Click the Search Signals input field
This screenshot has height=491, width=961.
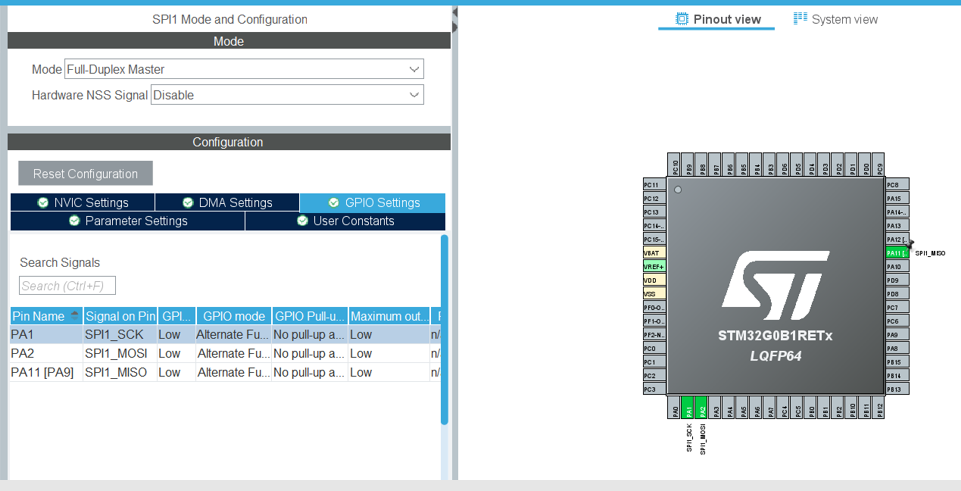click(x=67, y=286)
